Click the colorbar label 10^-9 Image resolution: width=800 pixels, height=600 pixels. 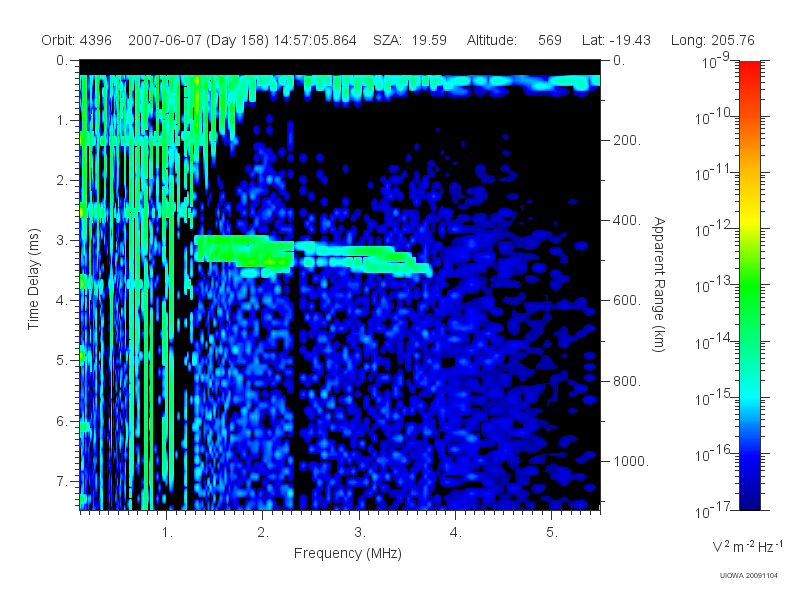716,61
